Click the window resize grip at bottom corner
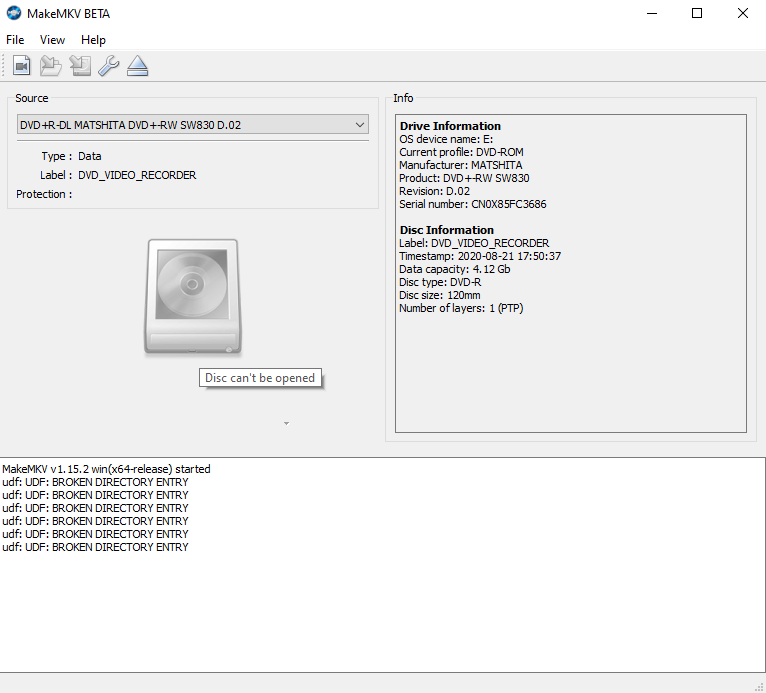Screen dimensions: 766x693 [x=759, y=687]
